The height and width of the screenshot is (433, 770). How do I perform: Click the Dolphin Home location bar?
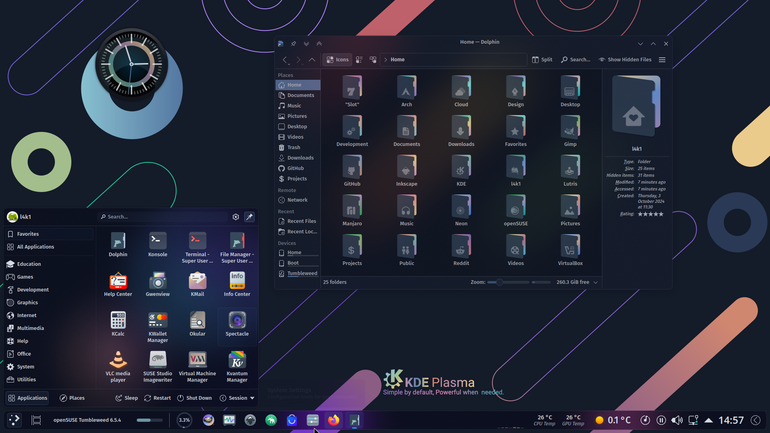tap(453, 59)
